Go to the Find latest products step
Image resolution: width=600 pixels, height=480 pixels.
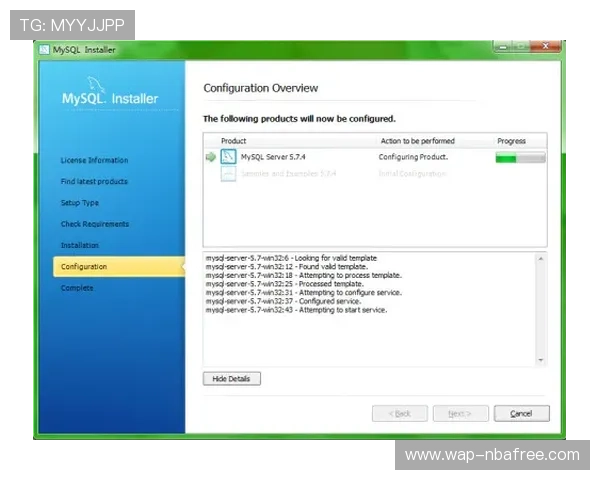94,181
